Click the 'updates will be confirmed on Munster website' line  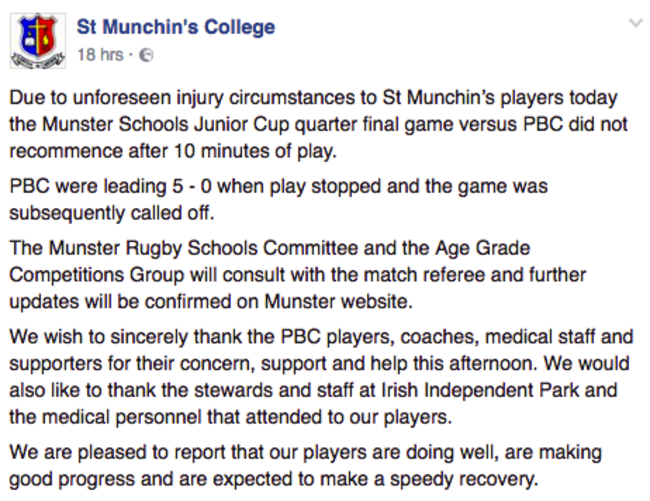click(211, 302)
